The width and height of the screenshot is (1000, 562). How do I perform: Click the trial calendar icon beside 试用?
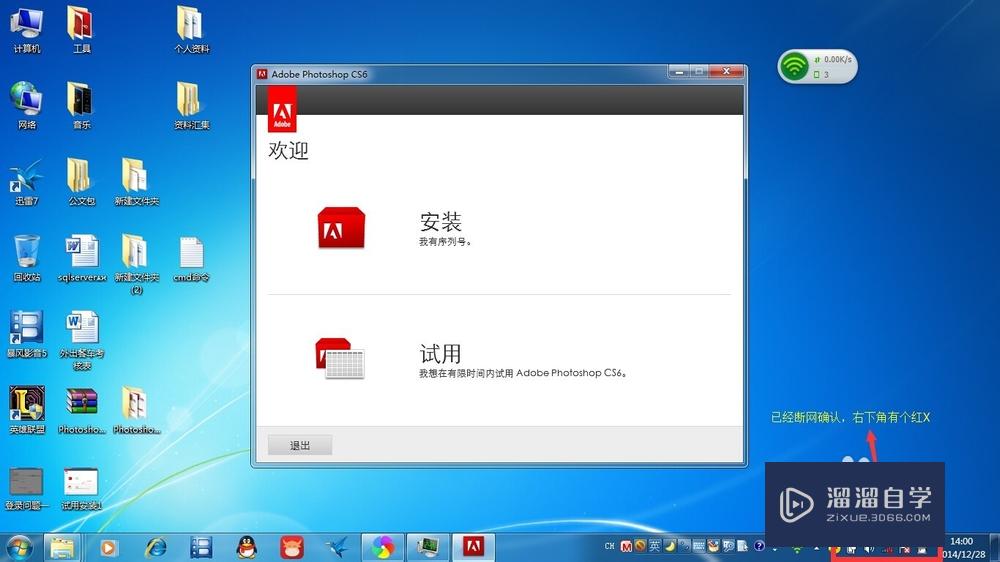339,359
